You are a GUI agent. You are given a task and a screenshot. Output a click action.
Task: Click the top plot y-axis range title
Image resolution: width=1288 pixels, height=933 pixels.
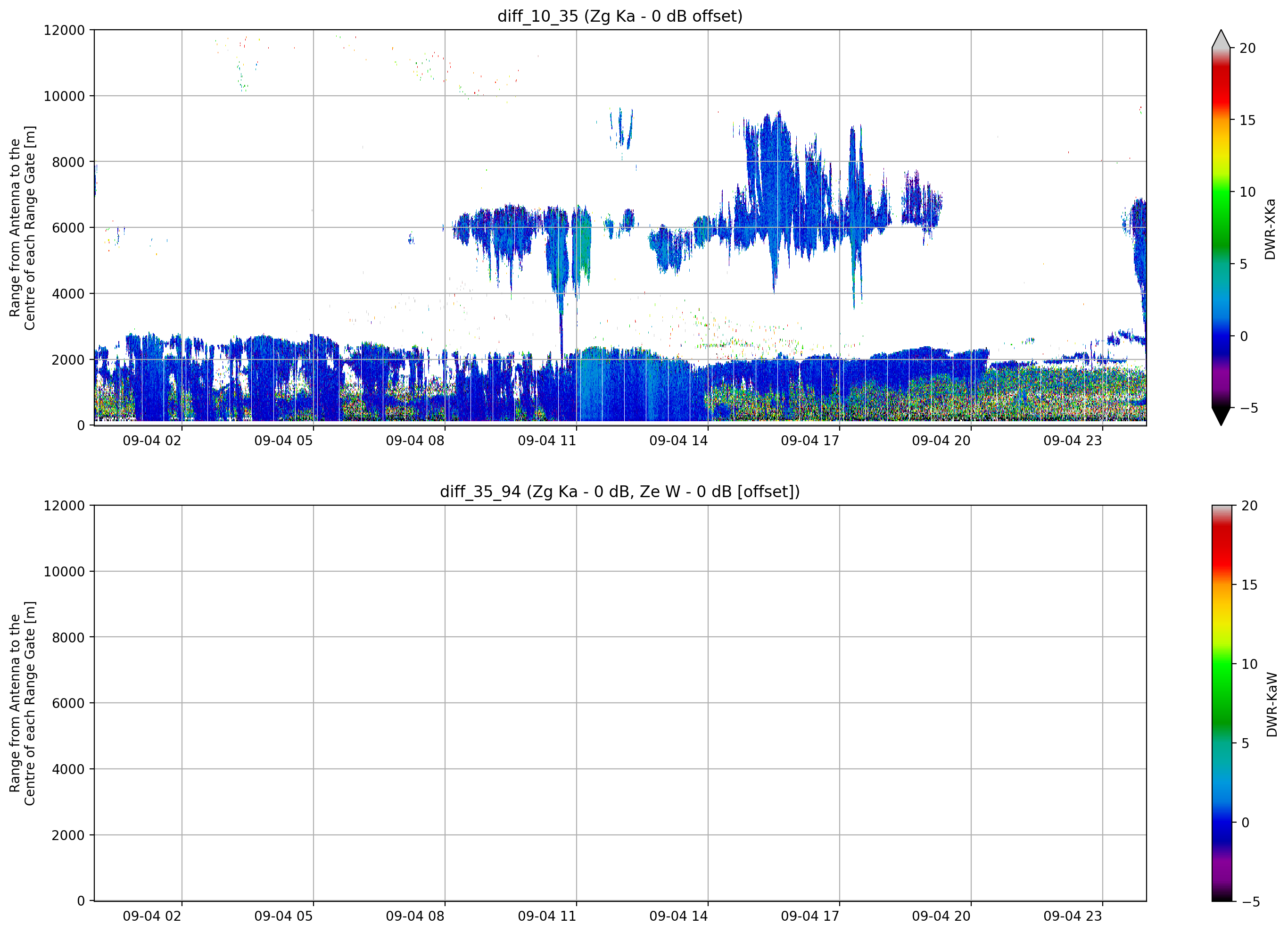click(x=22, y=228)
